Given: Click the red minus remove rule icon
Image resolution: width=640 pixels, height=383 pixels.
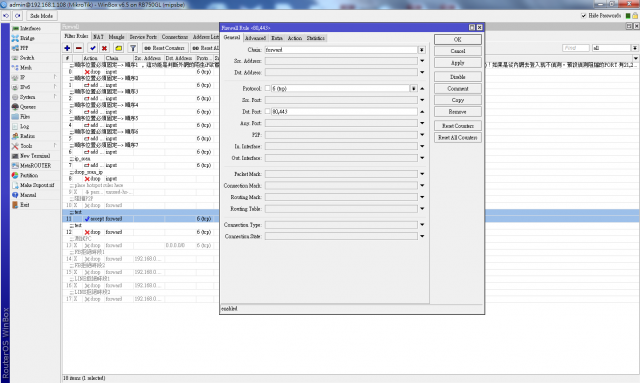Looking at the screenshot, I should (x=79, y=48).
